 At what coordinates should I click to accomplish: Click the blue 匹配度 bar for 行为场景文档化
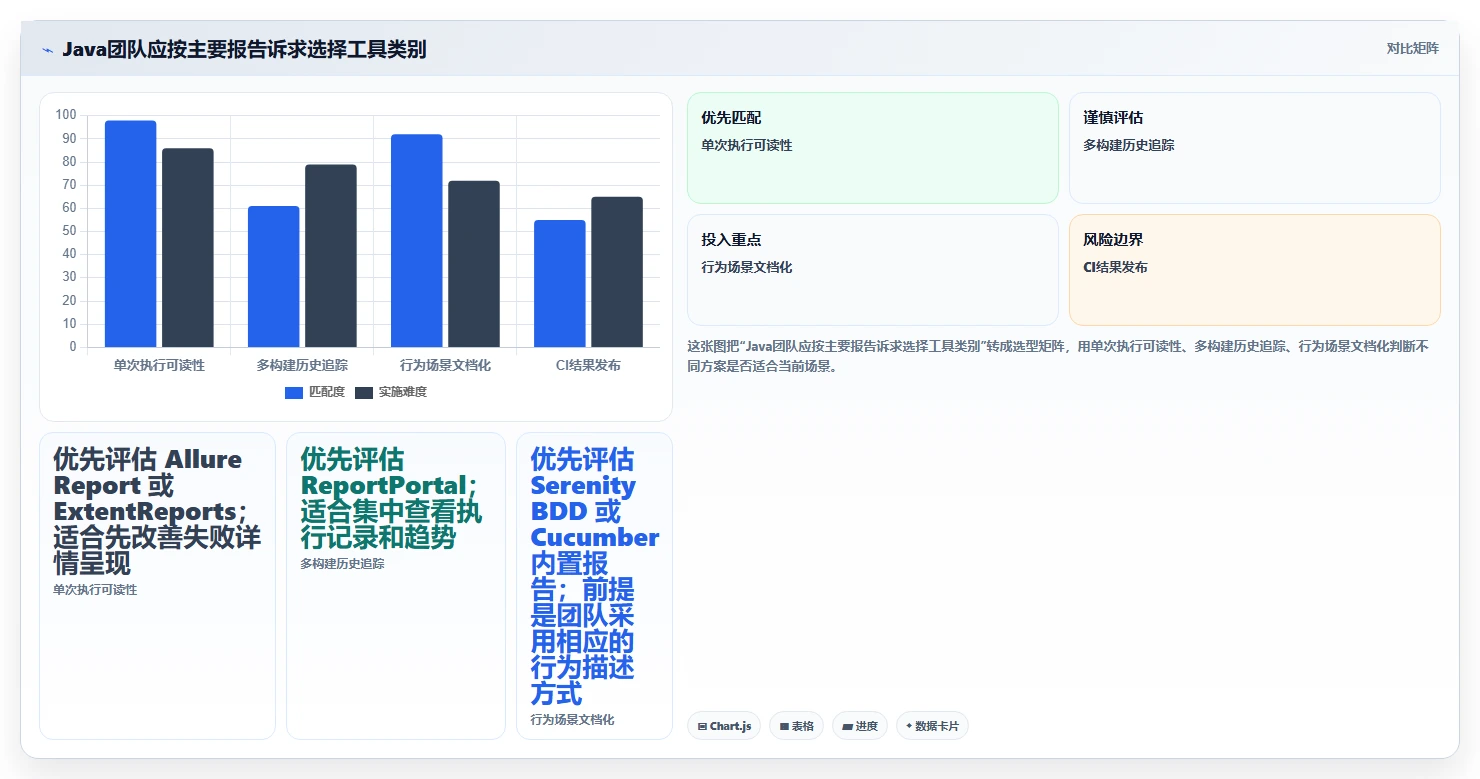417,241
